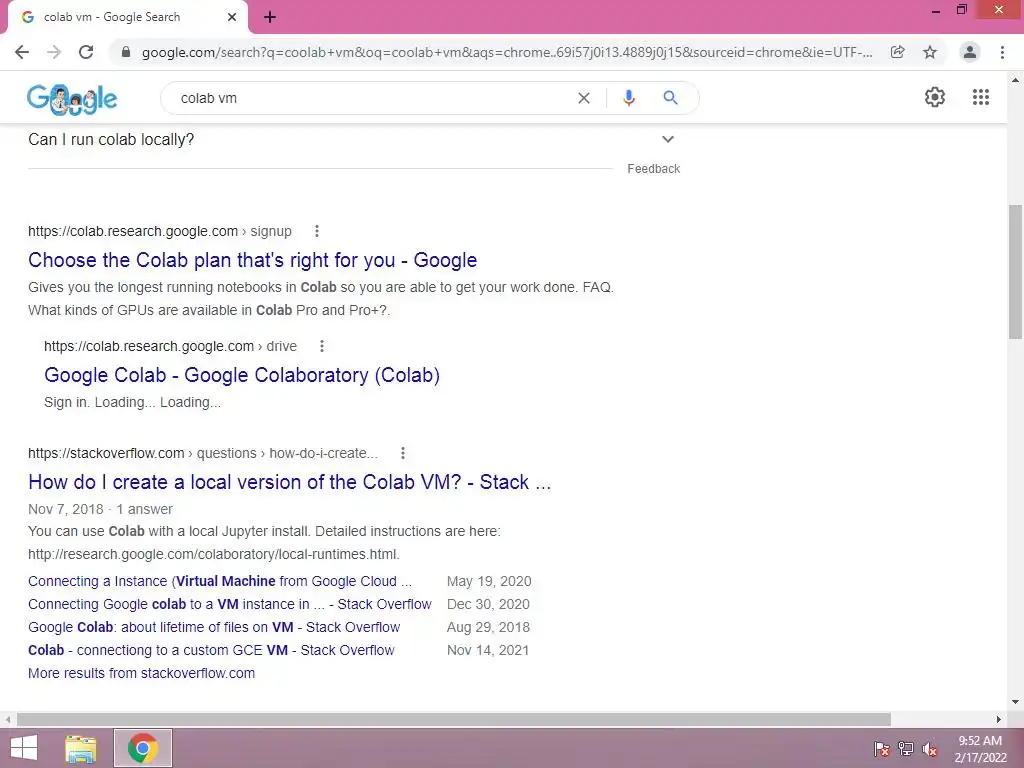Close the 'colab vm - Google Search' tab
The image size is (1024, 768).
(x=232, y=18)
